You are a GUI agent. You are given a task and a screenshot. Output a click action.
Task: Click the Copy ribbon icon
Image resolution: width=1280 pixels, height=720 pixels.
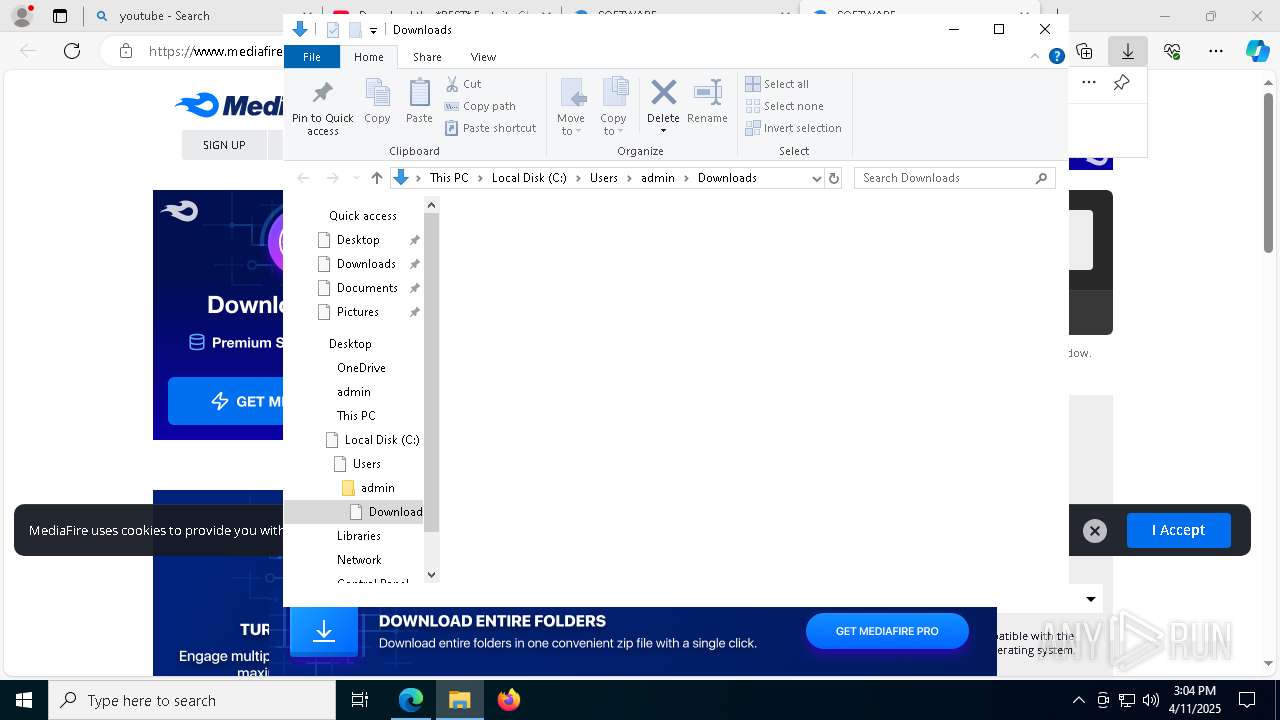tap(377, 92)
